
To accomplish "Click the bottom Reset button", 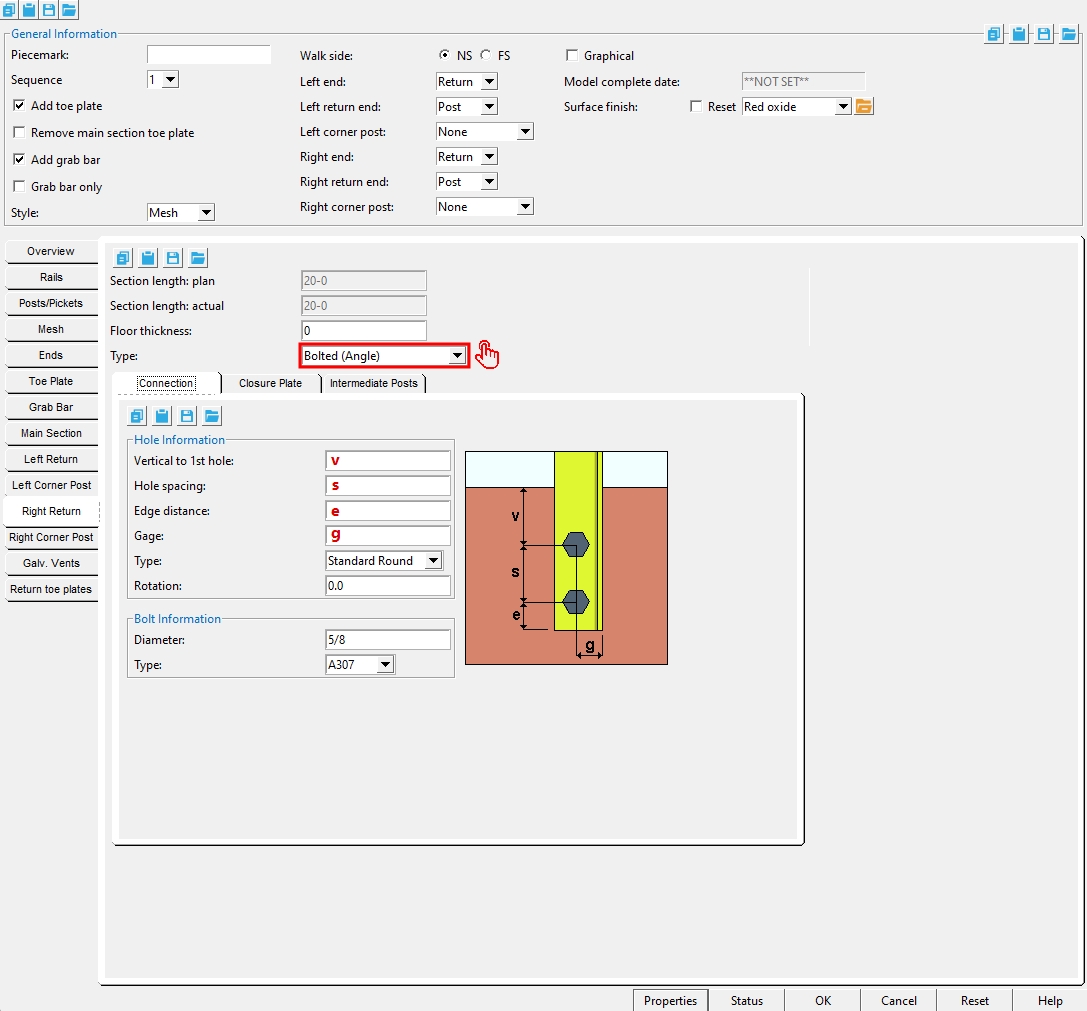I will tap(975, 1001).
